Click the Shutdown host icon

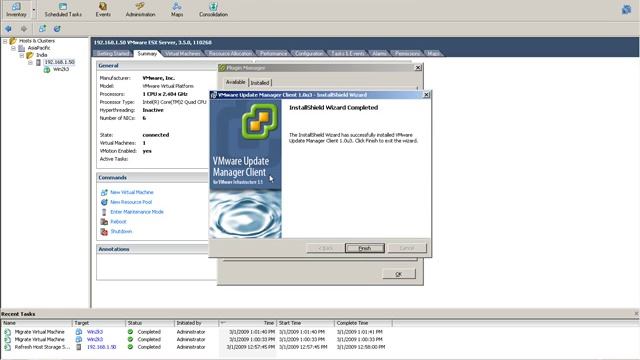(104, 231)
